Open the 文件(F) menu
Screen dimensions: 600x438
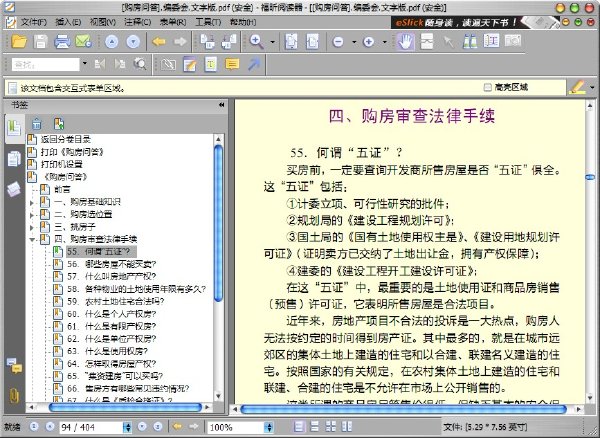click(x=33, y=22)
